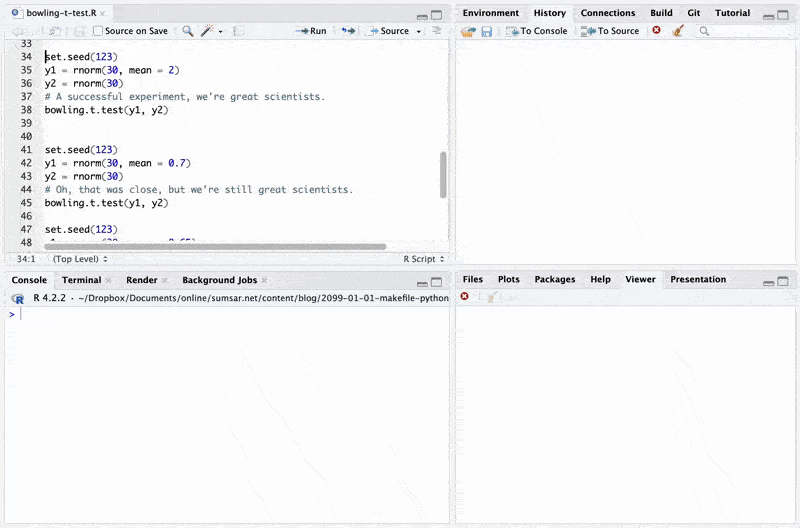800x528 pixels.
Task: Select the bowling-t-test.R file tab
Action: click(61, 13)
